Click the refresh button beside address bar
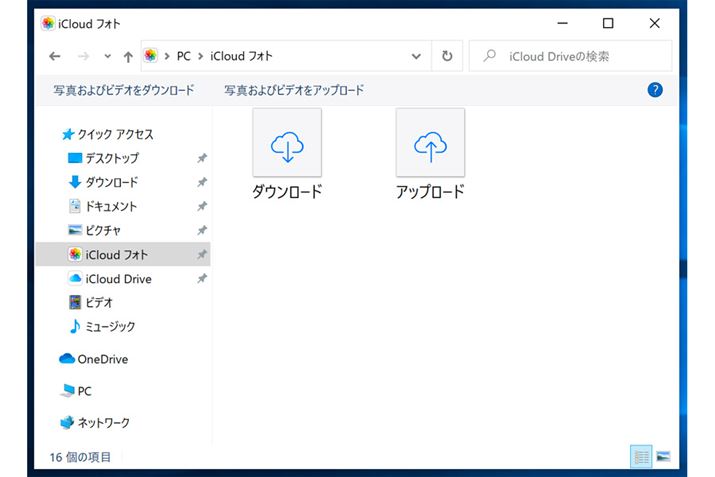The height and width of the screenshot is (477, 715). click(447, 56)
